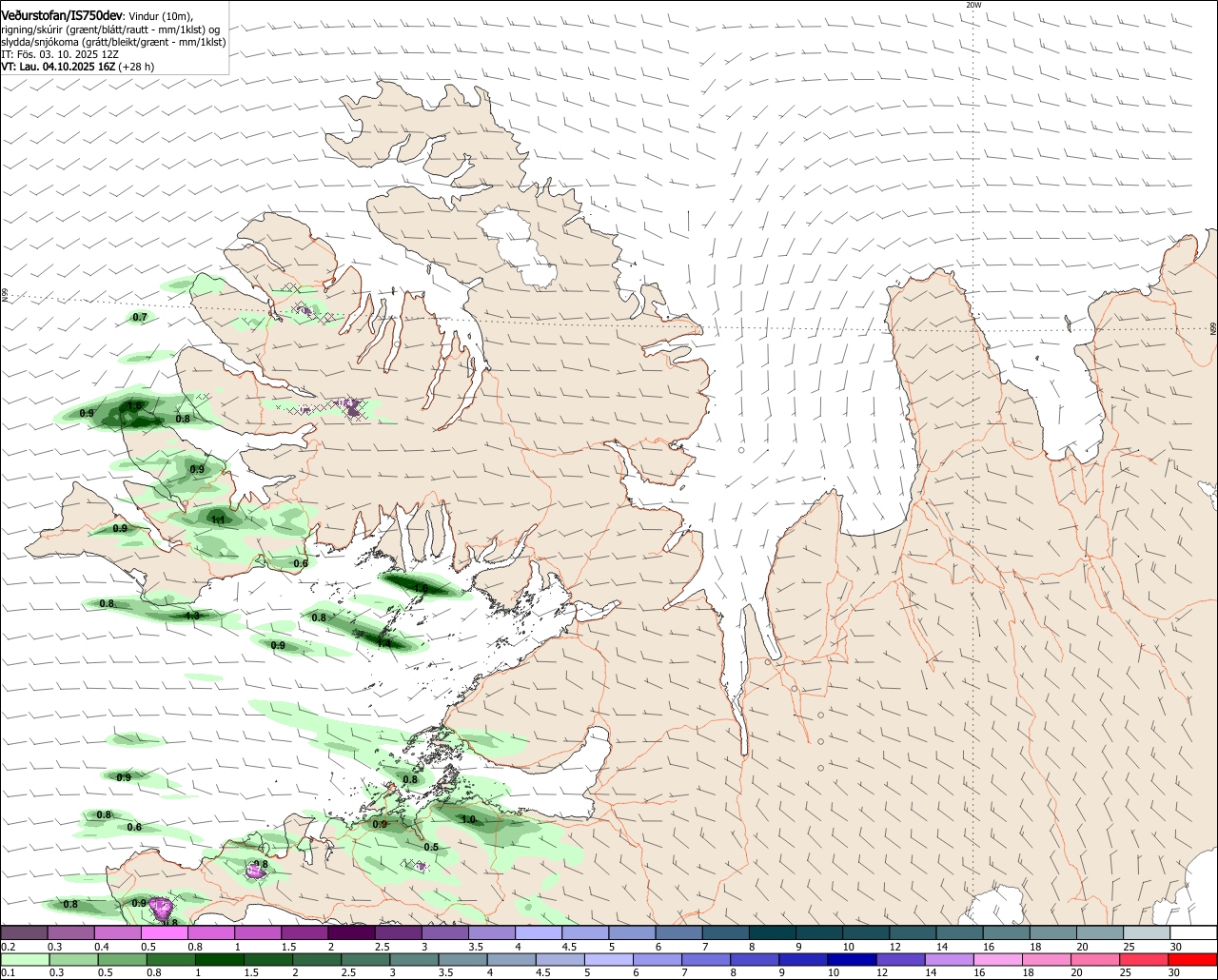This screenshot has width=1218, height=980.
Task: Select lower legend darkest green swatch 1–1.5
Action: coord(220,959)
